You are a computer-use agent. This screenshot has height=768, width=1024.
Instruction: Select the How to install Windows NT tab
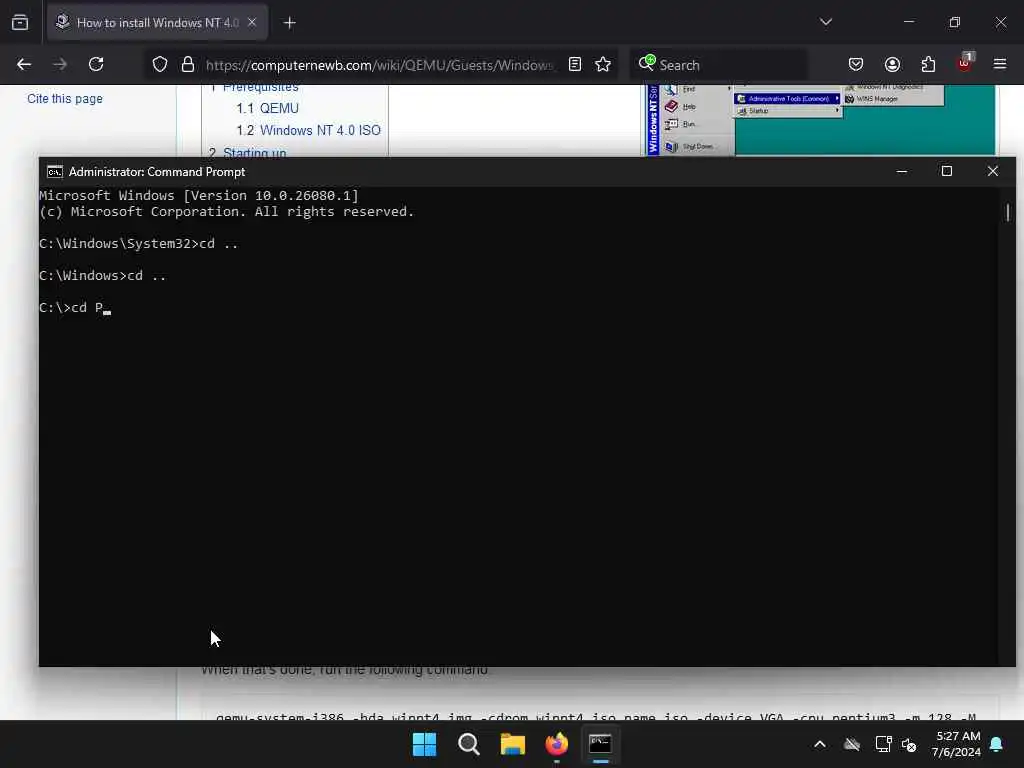click(x=157, y=23)
